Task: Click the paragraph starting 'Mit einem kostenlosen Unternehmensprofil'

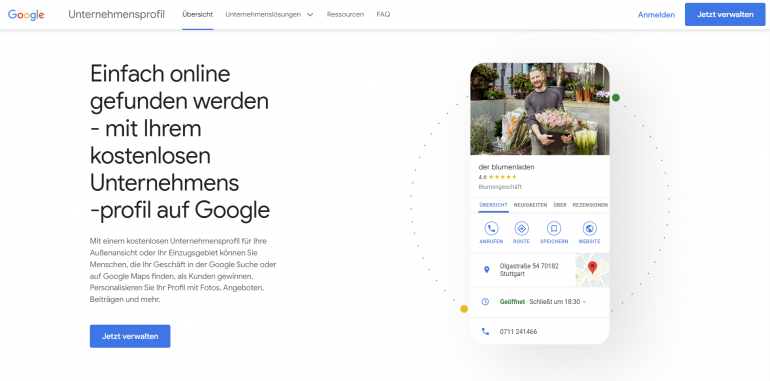Action: click(183, 270)
